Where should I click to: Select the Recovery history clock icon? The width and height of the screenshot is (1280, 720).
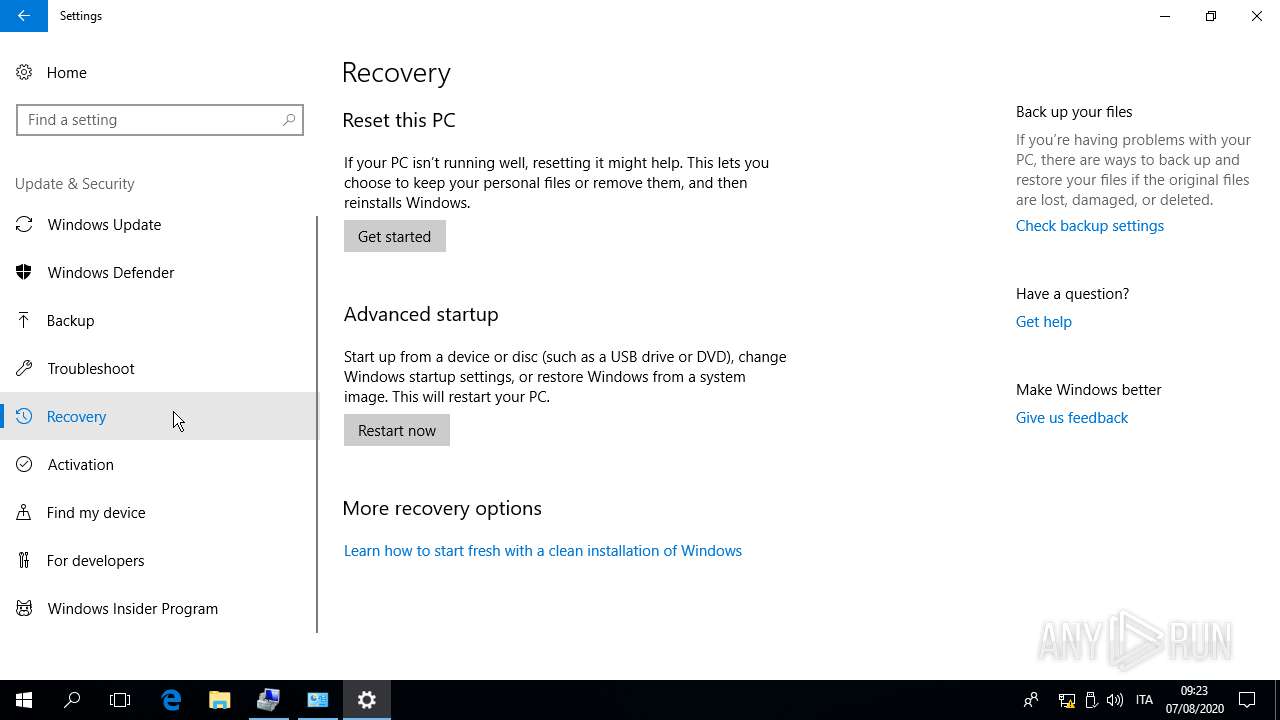point(24,416)
